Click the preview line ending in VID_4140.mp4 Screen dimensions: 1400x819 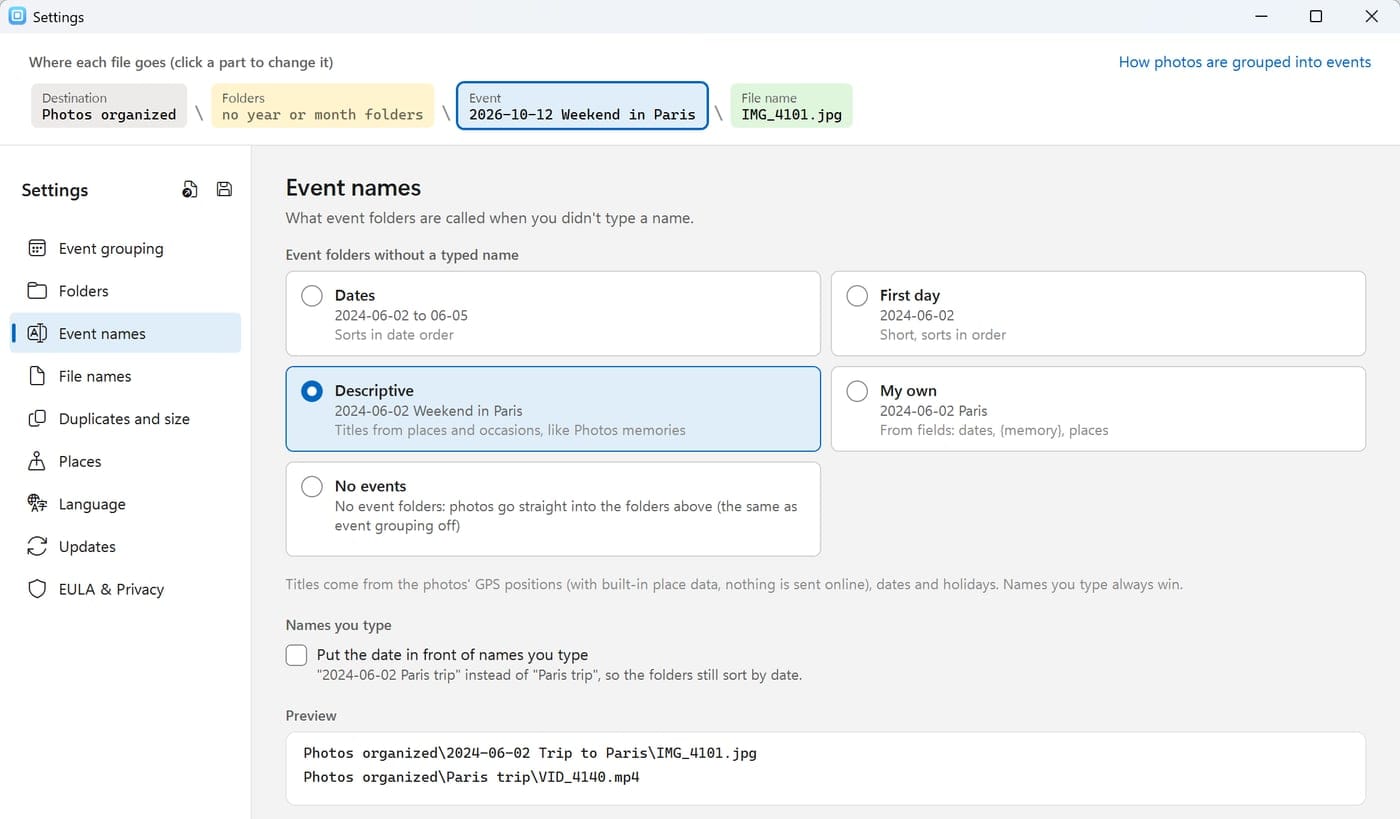click(x=471, y=776)
